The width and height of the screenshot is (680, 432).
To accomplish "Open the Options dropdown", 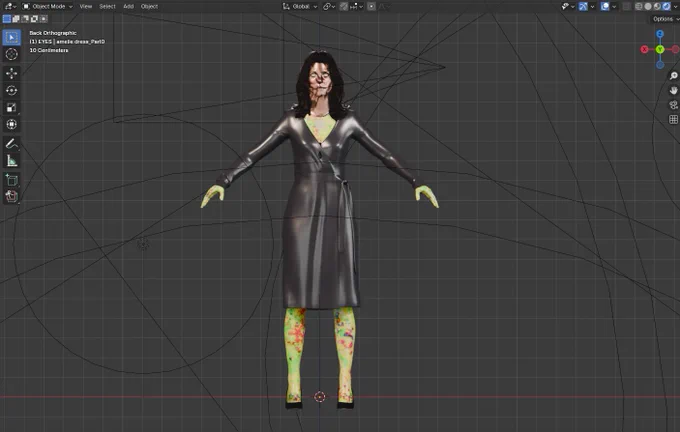I will [665, 19].
